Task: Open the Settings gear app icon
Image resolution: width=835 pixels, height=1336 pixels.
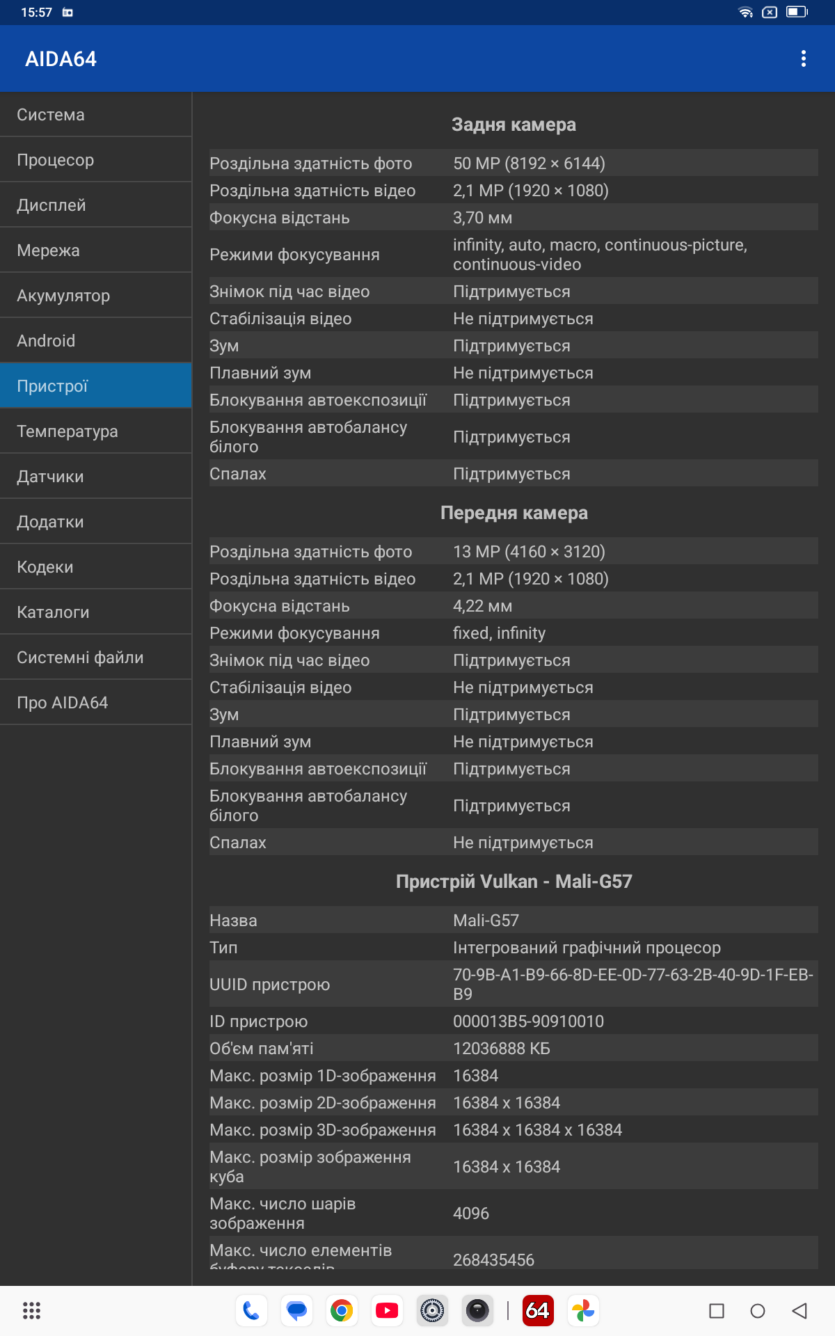Action: [x=433, y=1310]
